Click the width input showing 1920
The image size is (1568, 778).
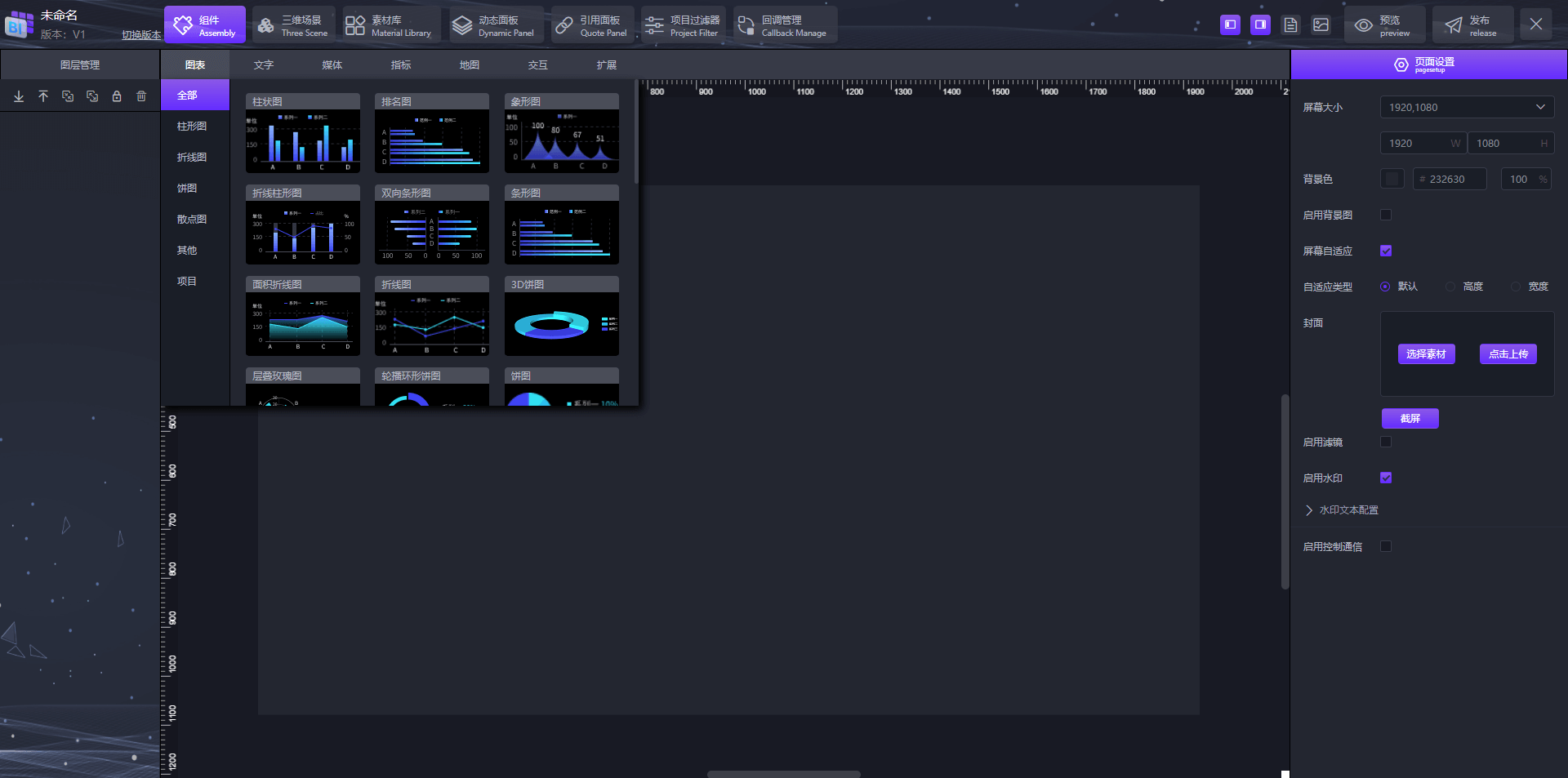pyautogui.click(x=1423, y=144)
